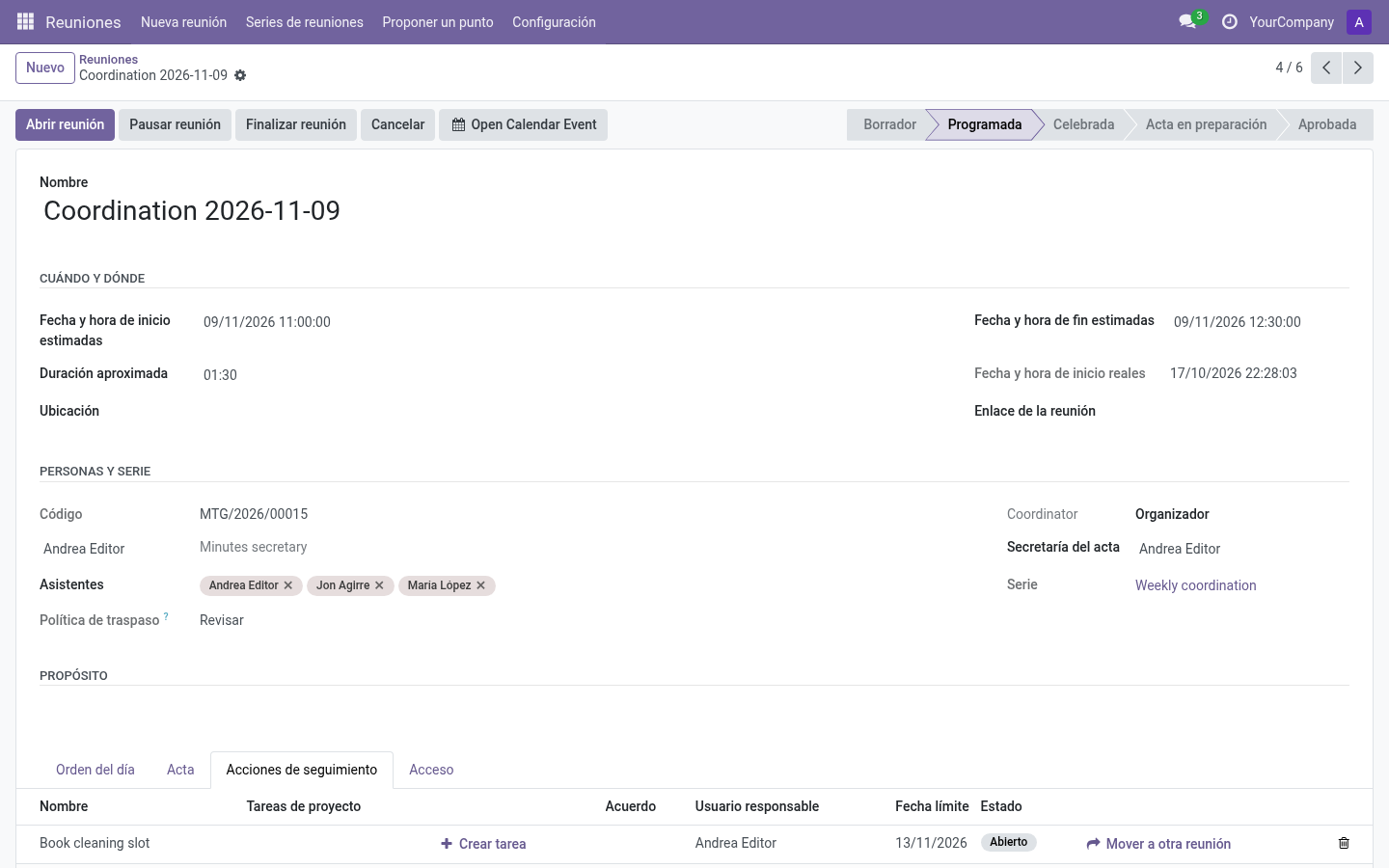Click Crear tarea for Book cleaning slot

(483, 844)
